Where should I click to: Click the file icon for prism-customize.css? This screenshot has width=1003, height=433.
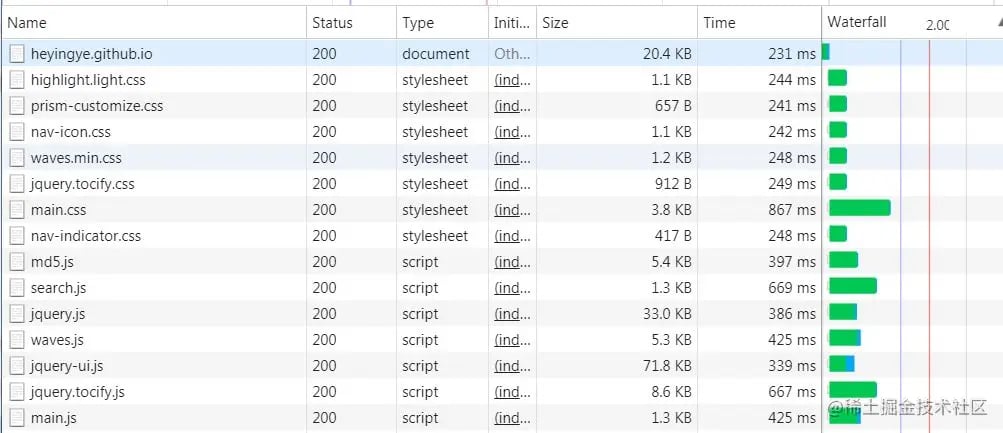click(x=17, y=106)
